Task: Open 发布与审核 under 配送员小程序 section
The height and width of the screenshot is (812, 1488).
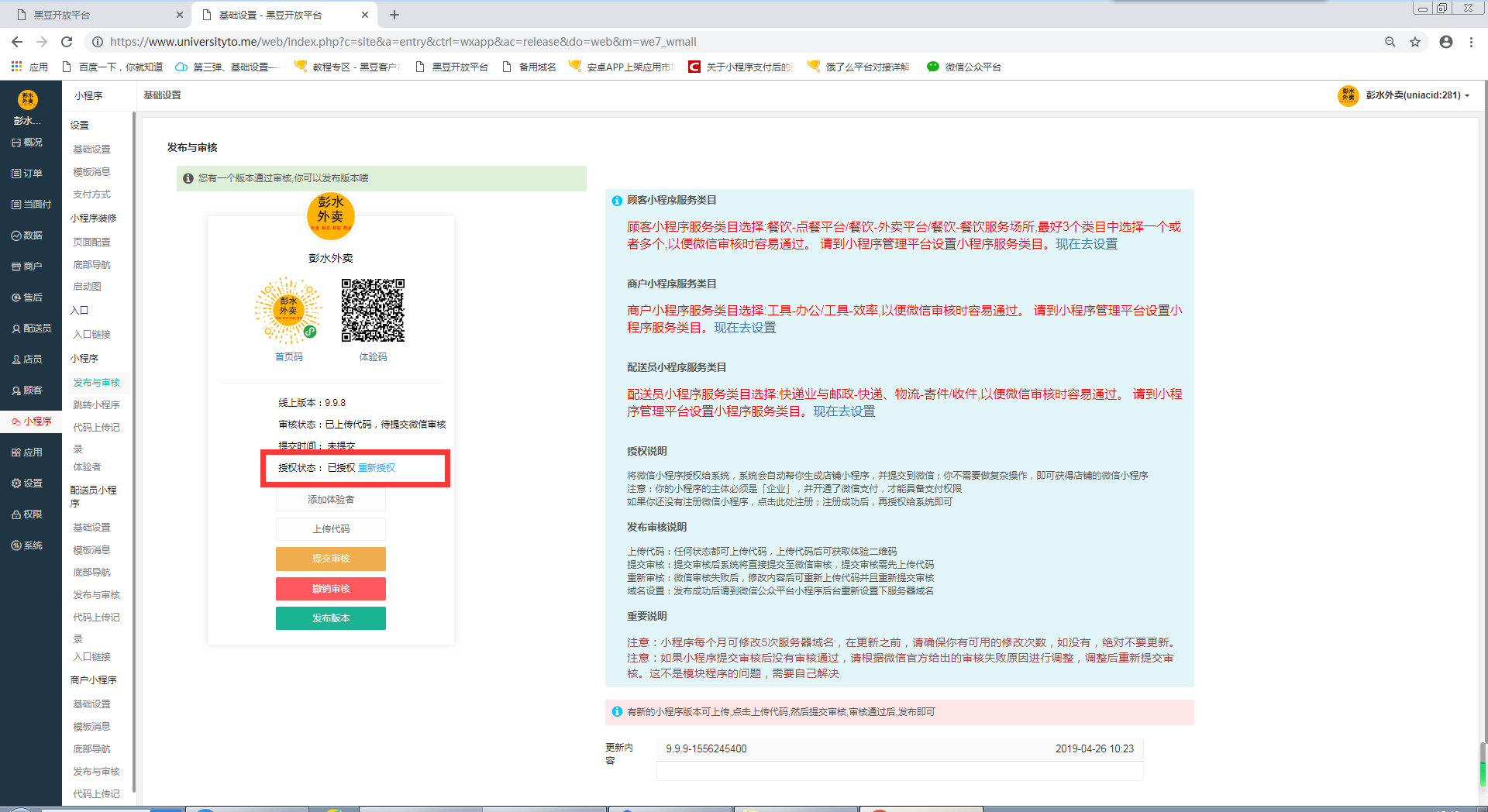Action: tap(96, 595)
